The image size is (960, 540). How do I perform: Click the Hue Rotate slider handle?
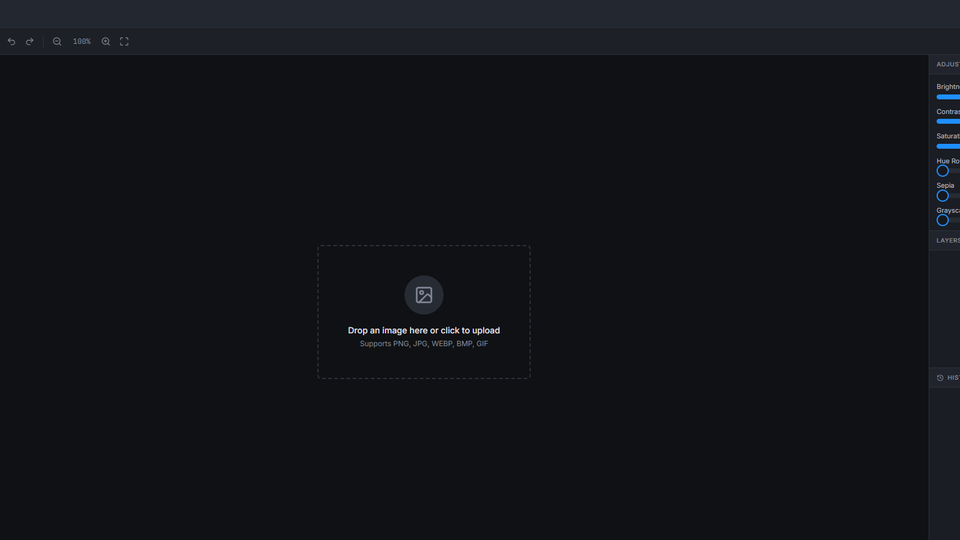click(x=942, y=171)
